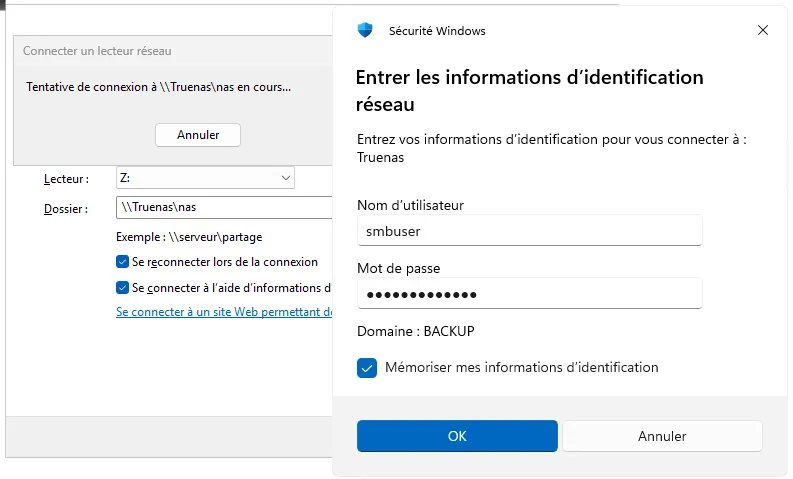
Task: Focus the Mot de passe field
Action: click(530, 293)
